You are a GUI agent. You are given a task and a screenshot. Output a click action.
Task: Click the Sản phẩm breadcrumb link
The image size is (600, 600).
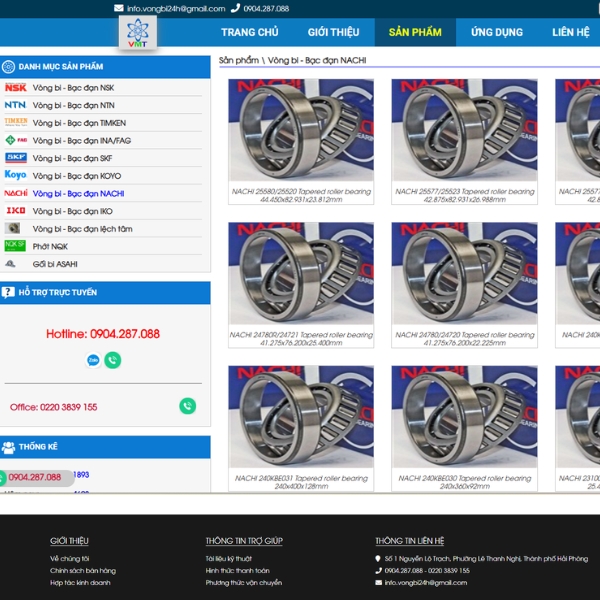click(239, 60)
